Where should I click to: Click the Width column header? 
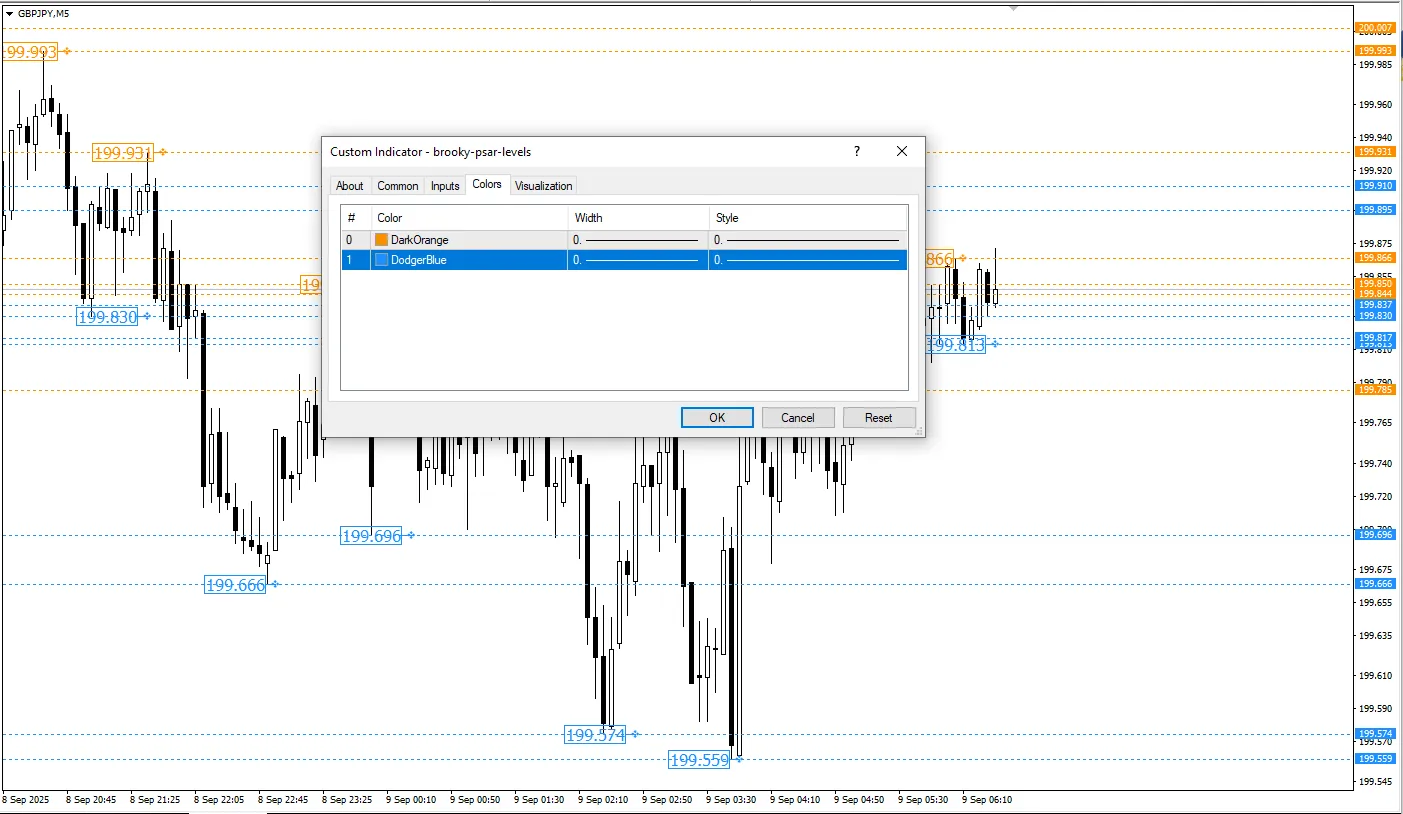point(638,218)
